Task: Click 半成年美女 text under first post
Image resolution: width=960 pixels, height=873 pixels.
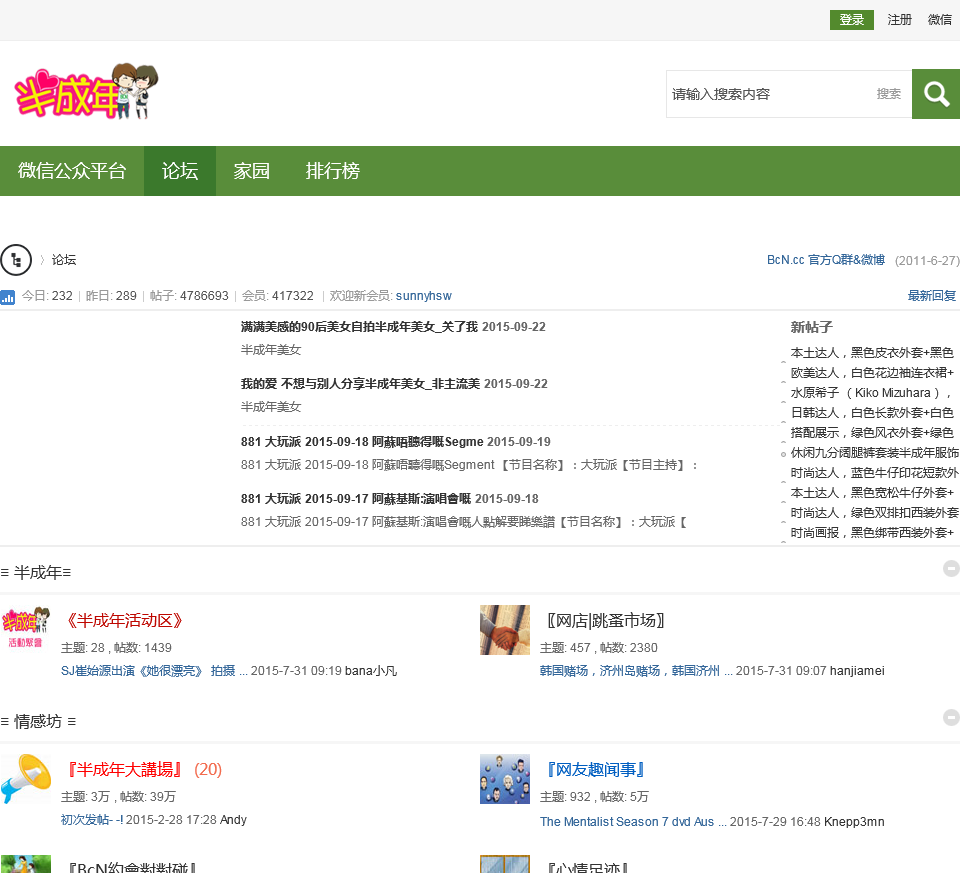Action: point(271,350)
